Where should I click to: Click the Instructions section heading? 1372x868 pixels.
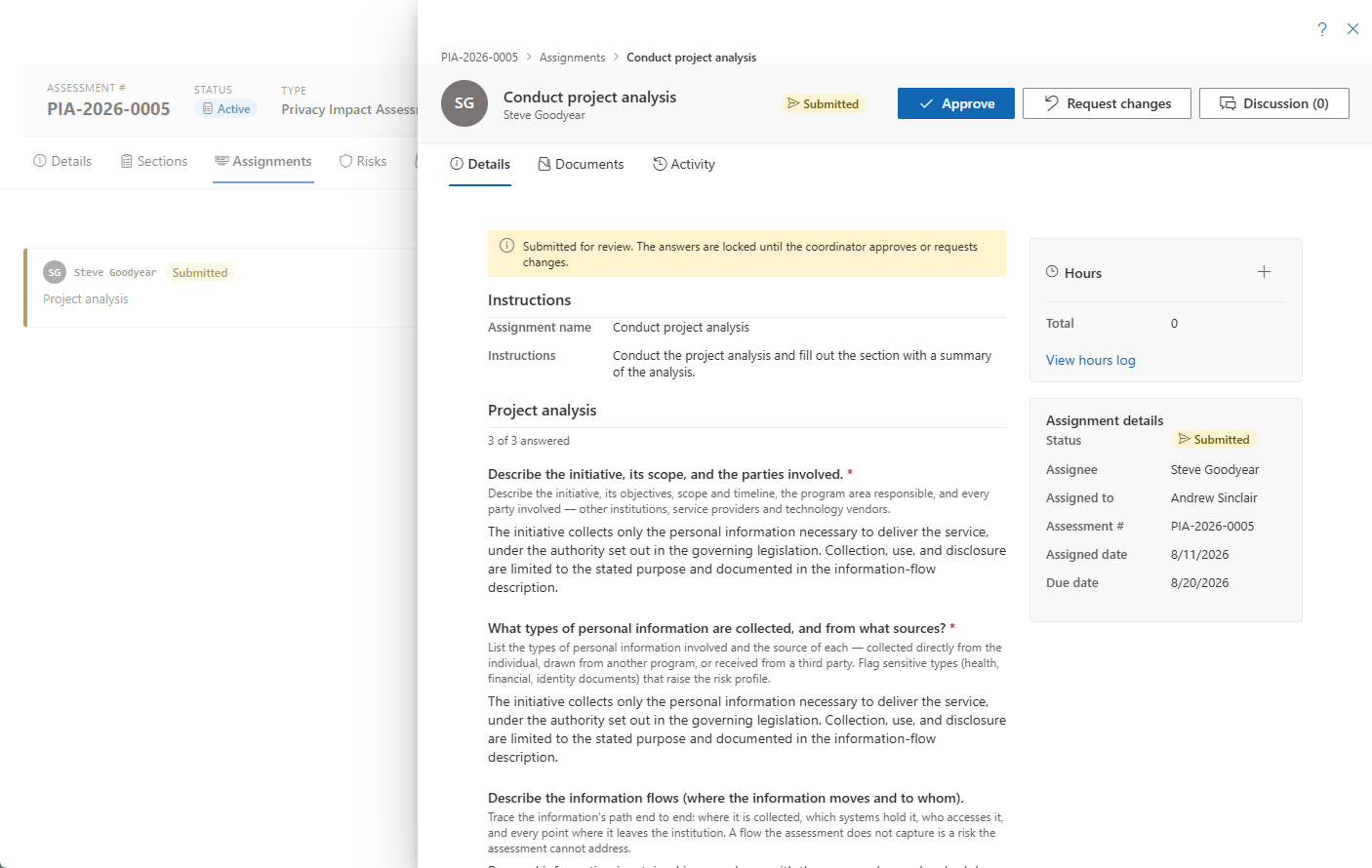point(529,300)
